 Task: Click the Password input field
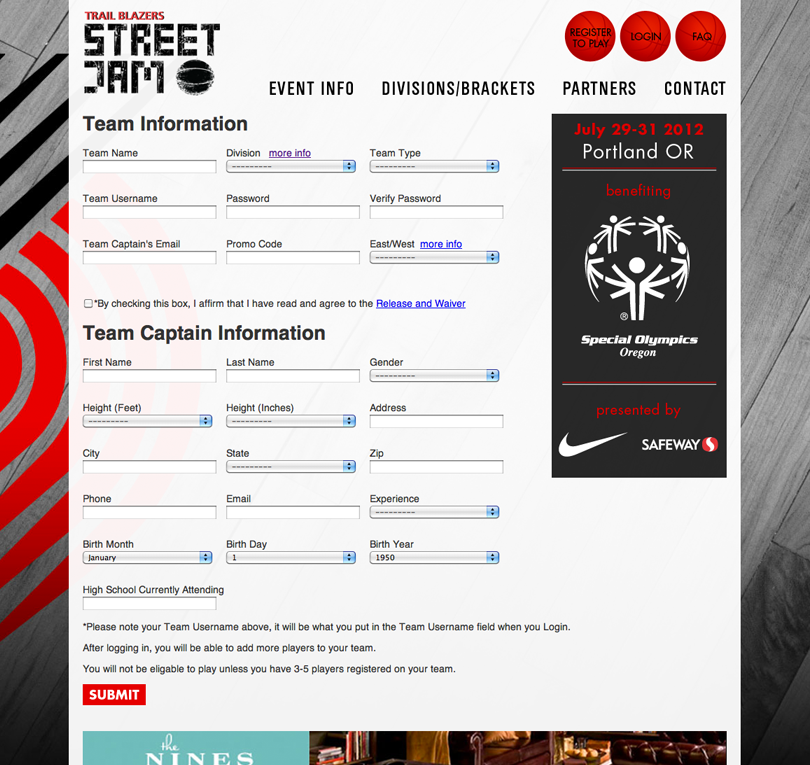coord(293,212)
